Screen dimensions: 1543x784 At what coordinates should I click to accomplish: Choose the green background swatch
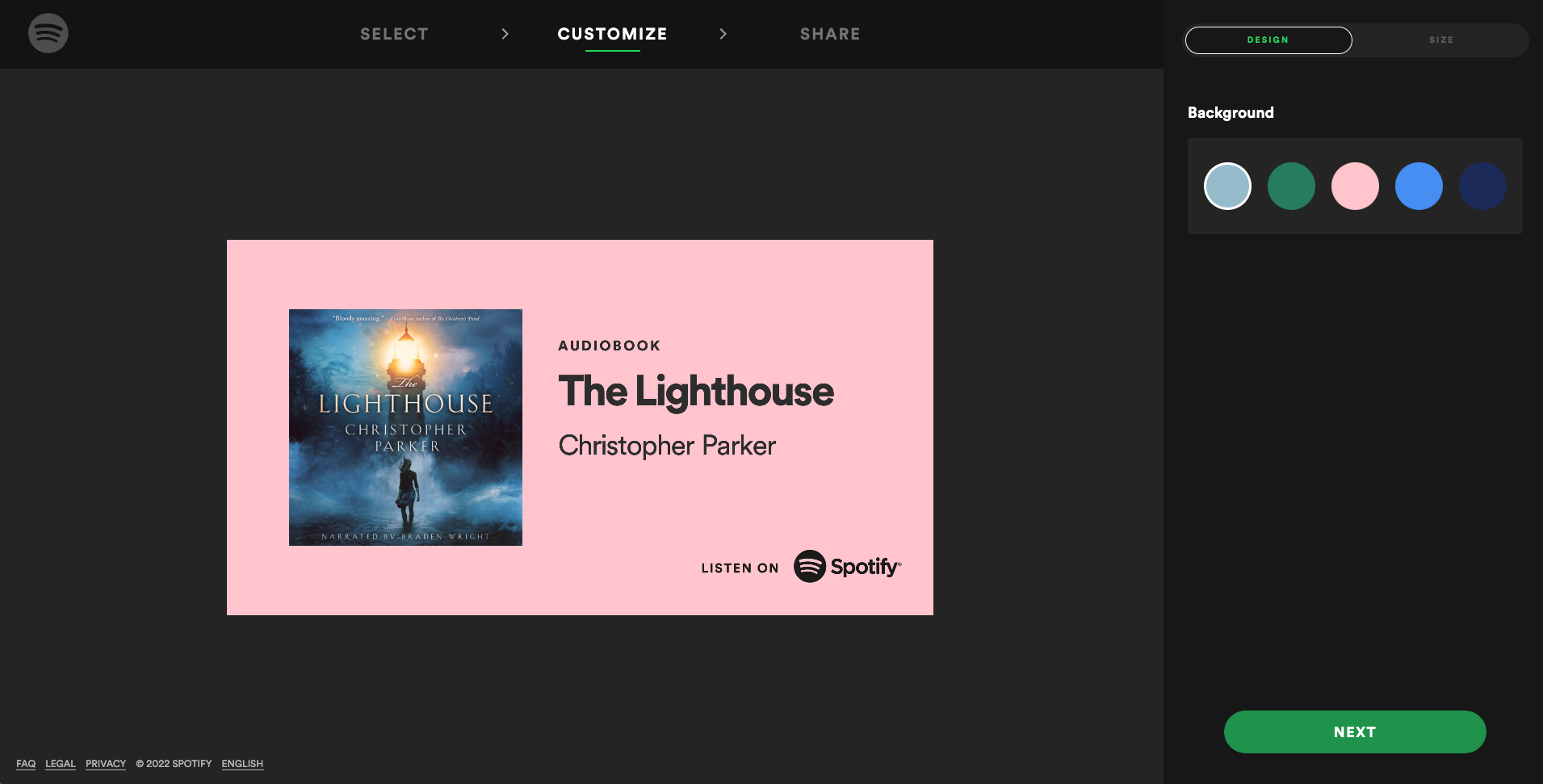pos(1291,186)
